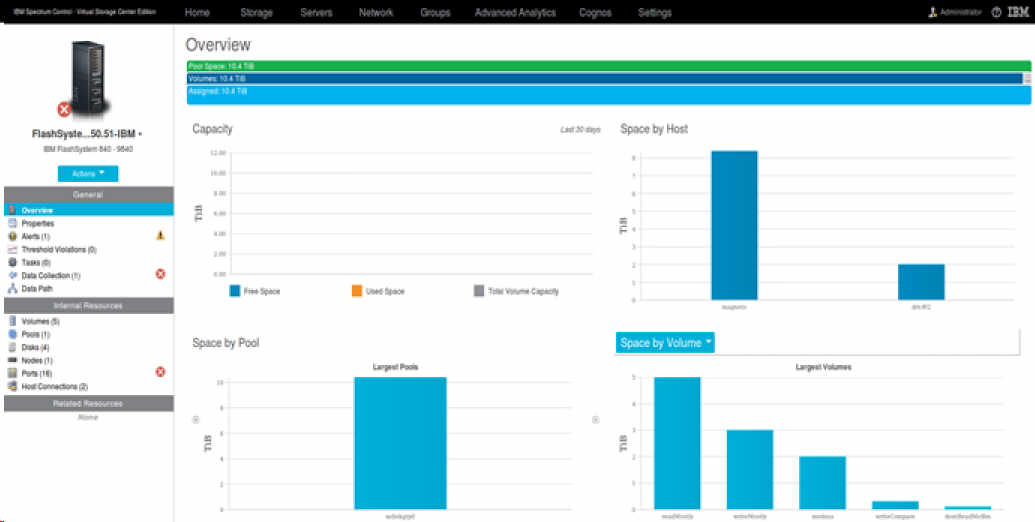This screenshot has height=522, width=1035.
Task: Click the red error icon beside Ports
Action: (160, 372)
